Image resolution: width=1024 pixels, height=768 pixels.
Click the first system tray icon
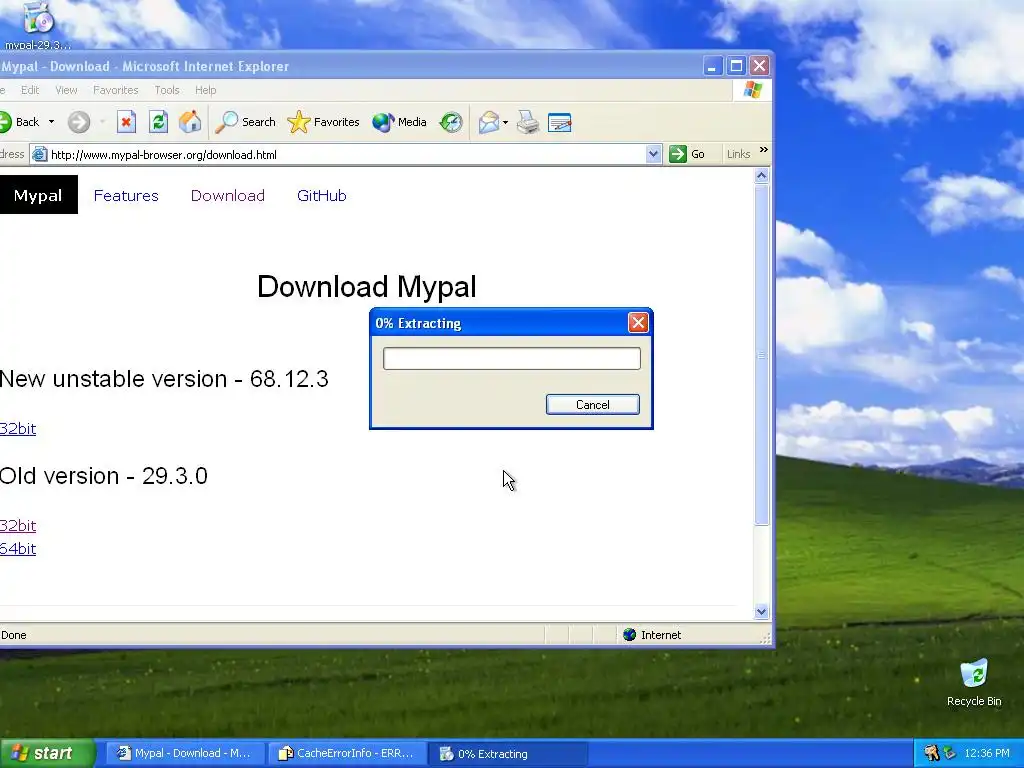pos(931,753)
